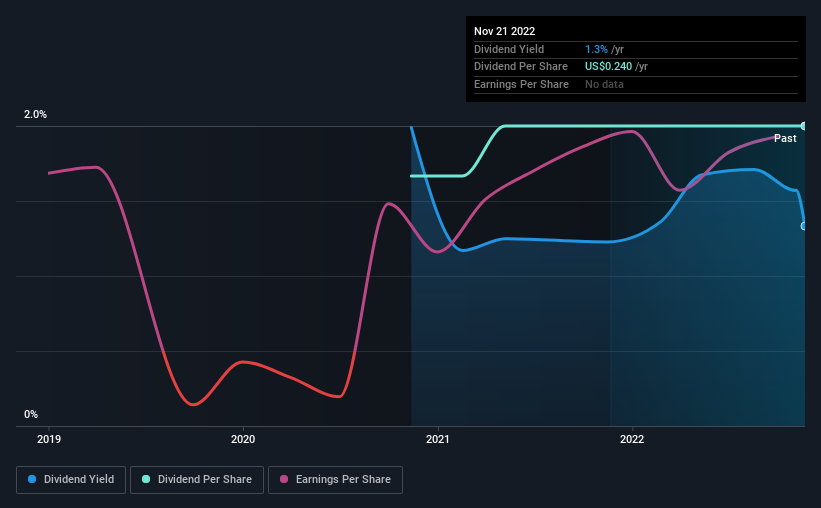Click the teal Dividend Per Share legend dot
Image resolution: width=821 pixels, height=508 pixels.
(146, 479)
